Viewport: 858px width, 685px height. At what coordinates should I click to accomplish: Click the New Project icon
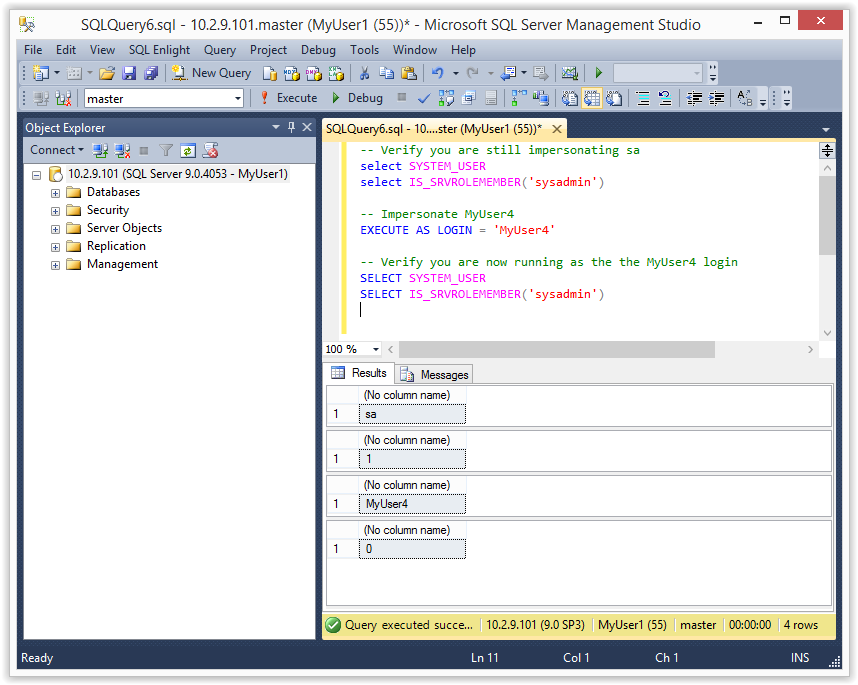pos(41,73)
